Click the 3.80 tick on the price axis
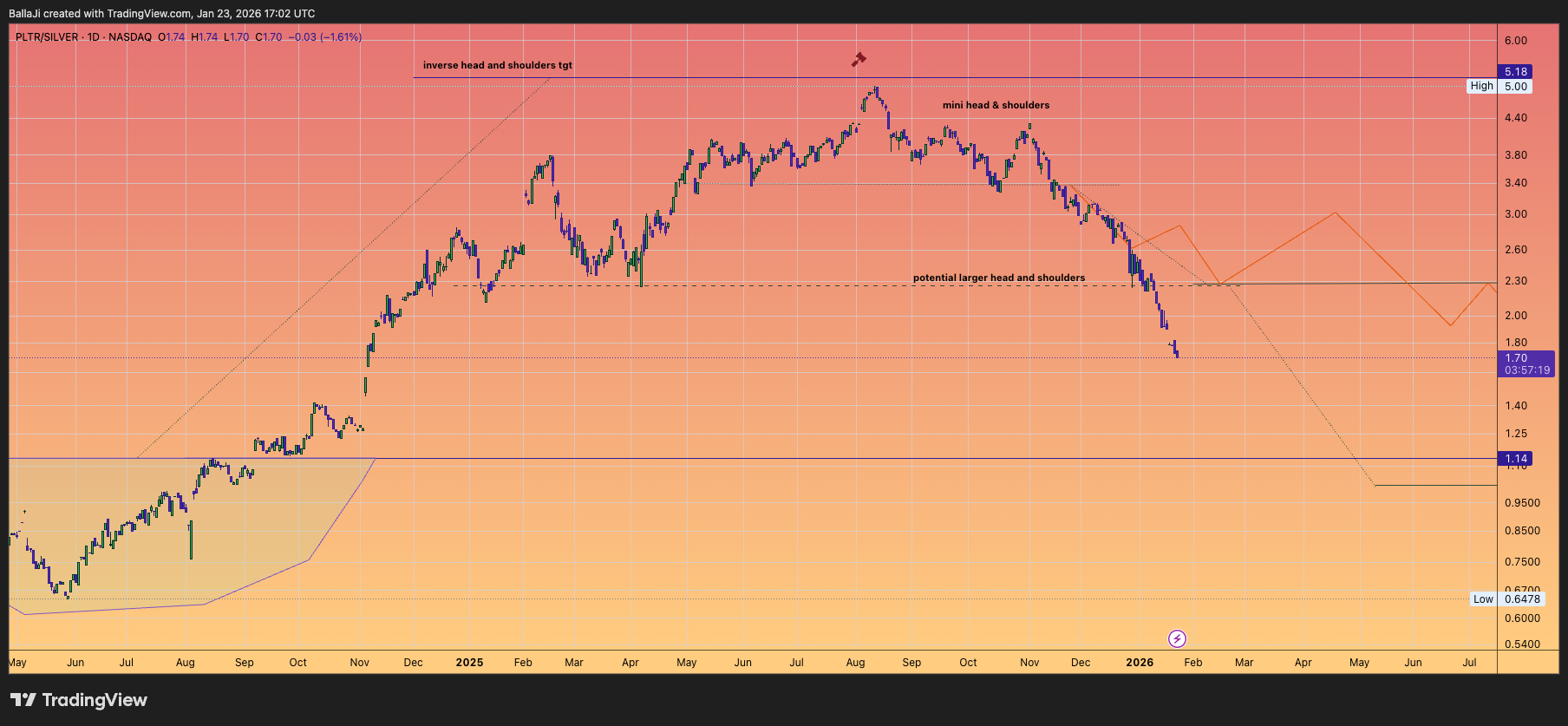 [1516, 155]
